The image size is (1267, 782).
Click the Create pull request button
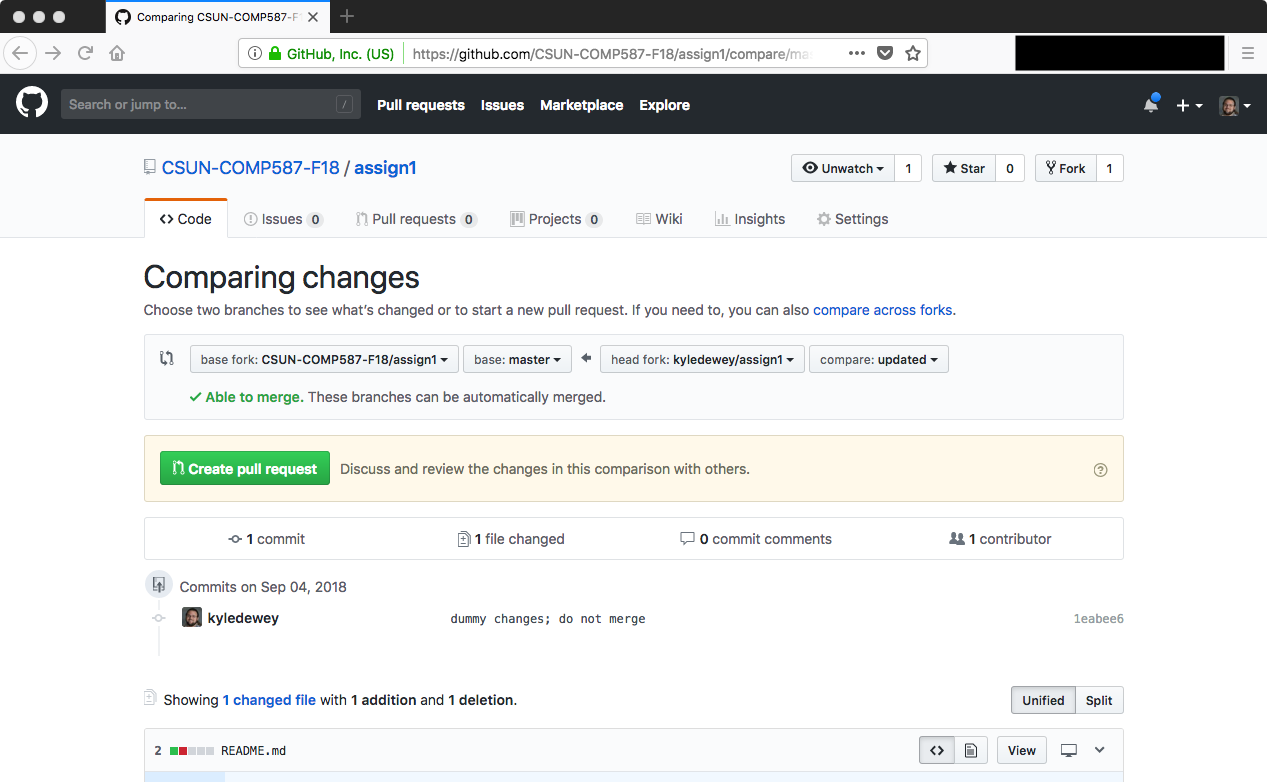[245, 468]
